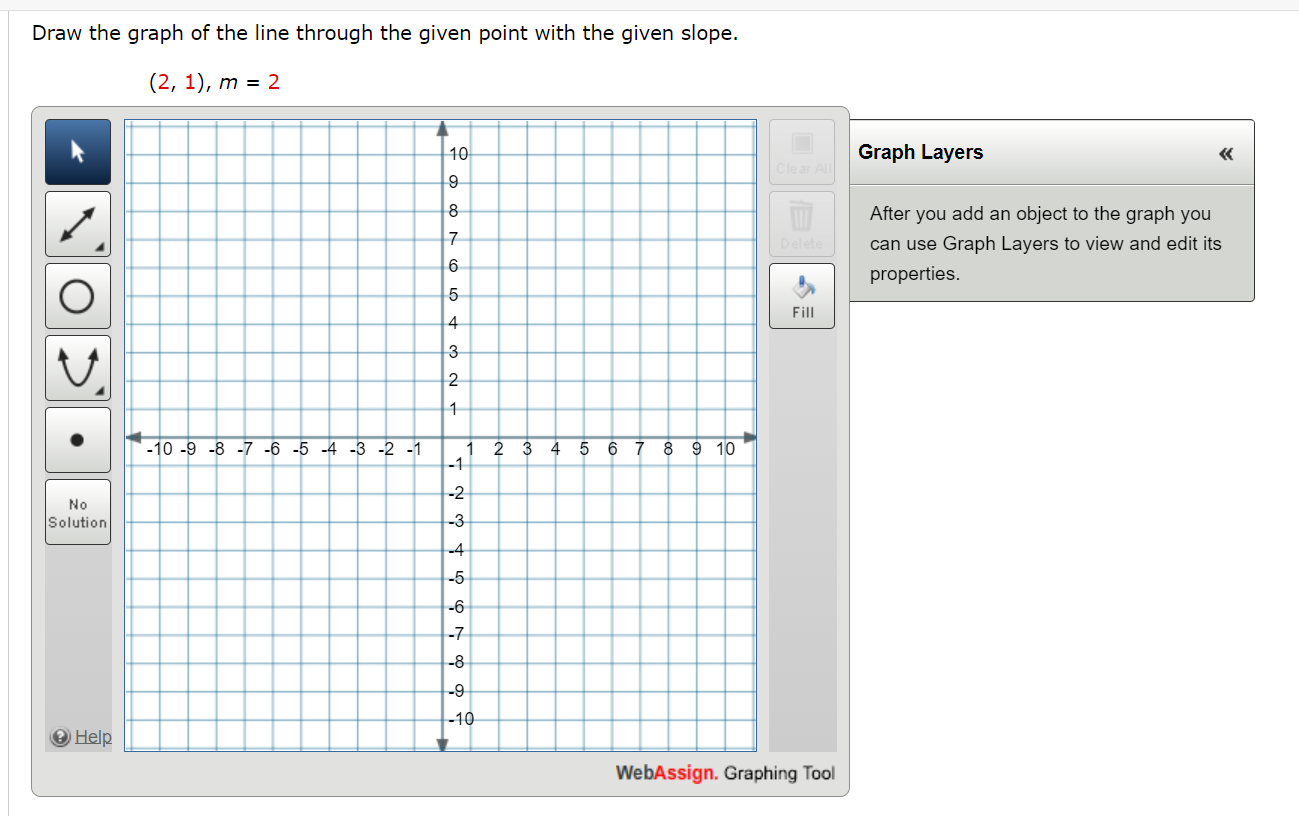Select the parabola drawing tool

pyautogui.click(x=77, y=367)
